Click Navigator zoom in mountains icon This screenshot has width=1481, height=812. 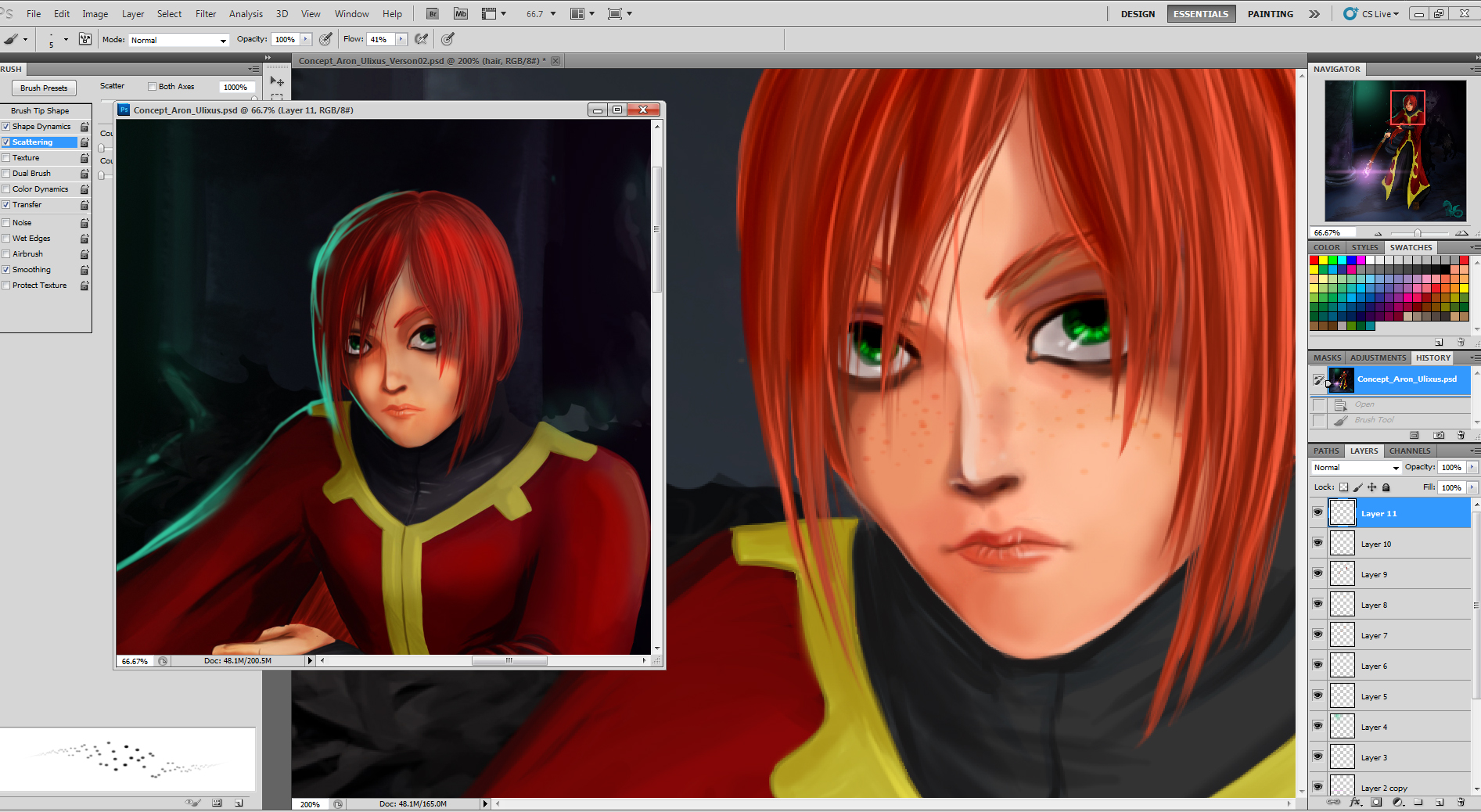[1461, 233]
